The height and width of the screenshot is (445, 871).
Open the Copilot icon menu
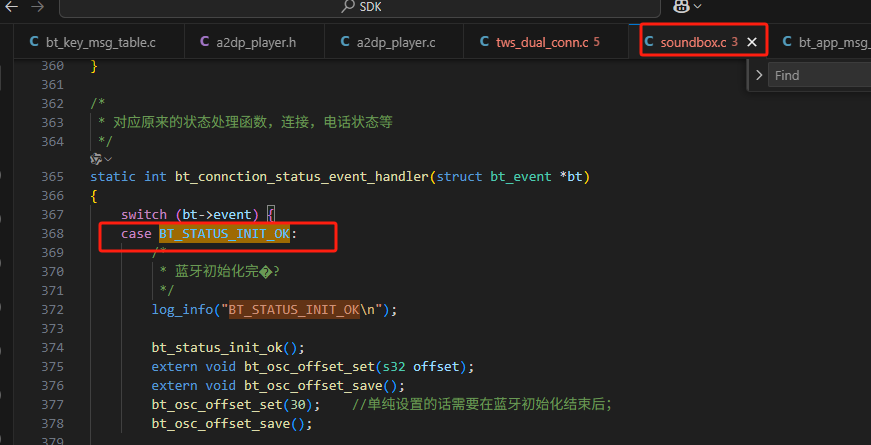pyautogui.click(x=682, y=6)
